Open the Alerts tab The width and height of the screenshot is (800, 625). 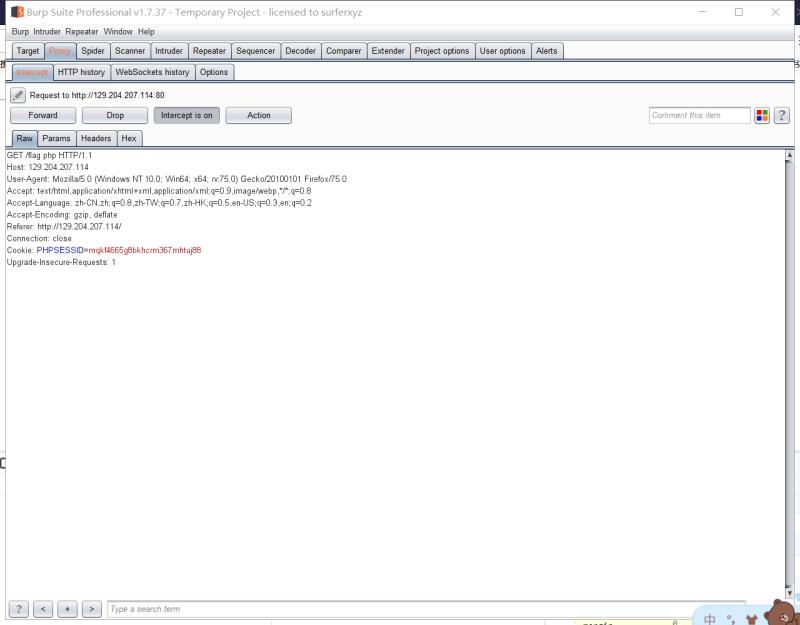pyautogui.click(x=547, y=51)
